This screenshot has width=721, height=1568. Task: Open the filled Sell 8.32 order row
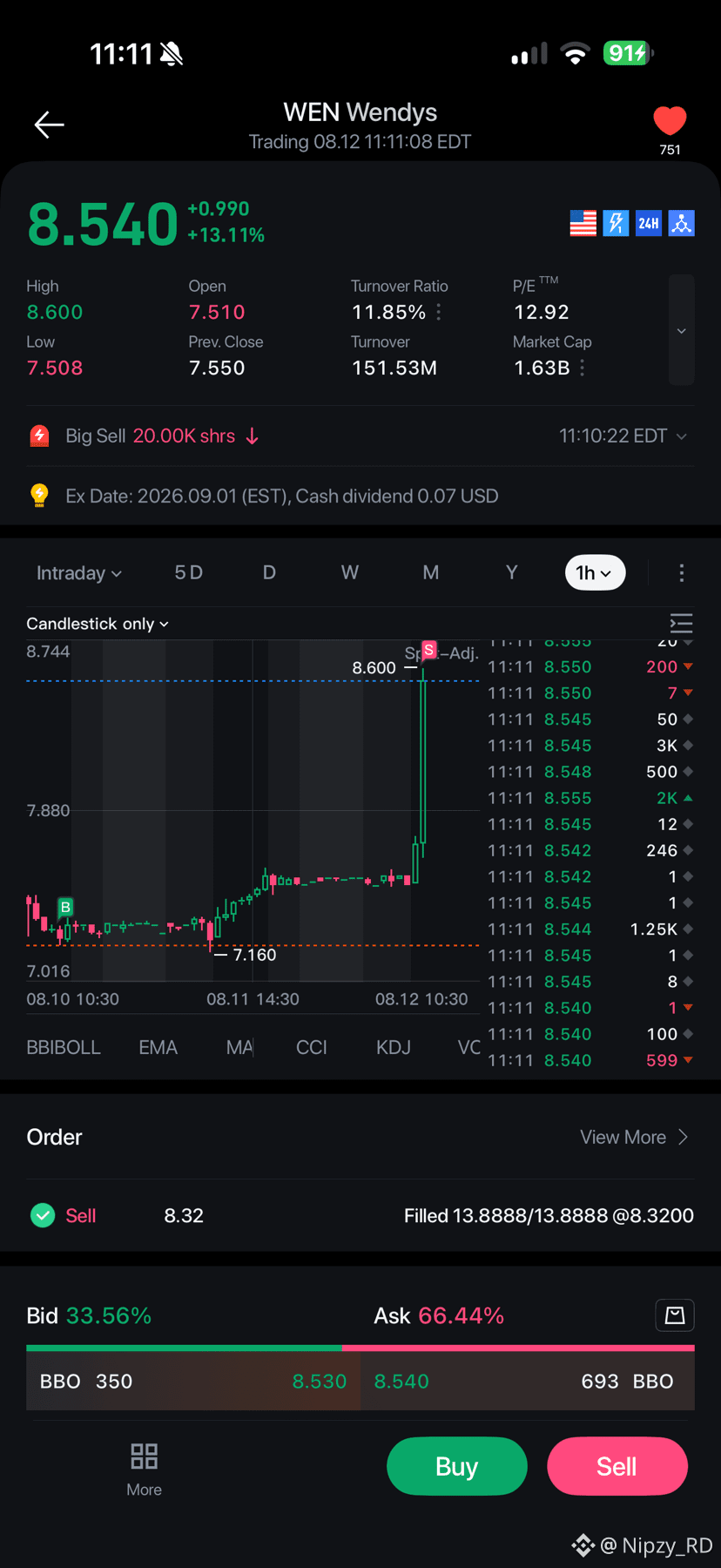pos(360,1215)
